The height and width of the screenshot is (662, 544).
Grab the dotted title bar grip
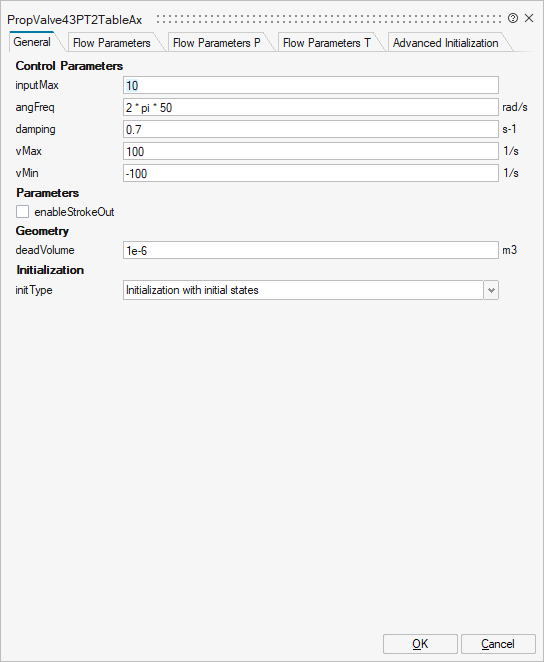pyautogui.click(x=329, y=19)
